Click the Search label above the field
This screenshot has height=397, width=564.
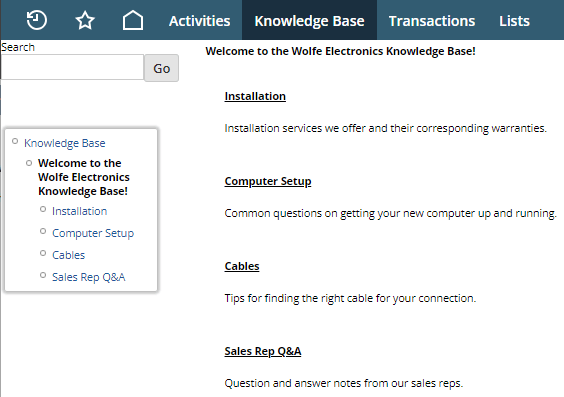click(18, 47)
